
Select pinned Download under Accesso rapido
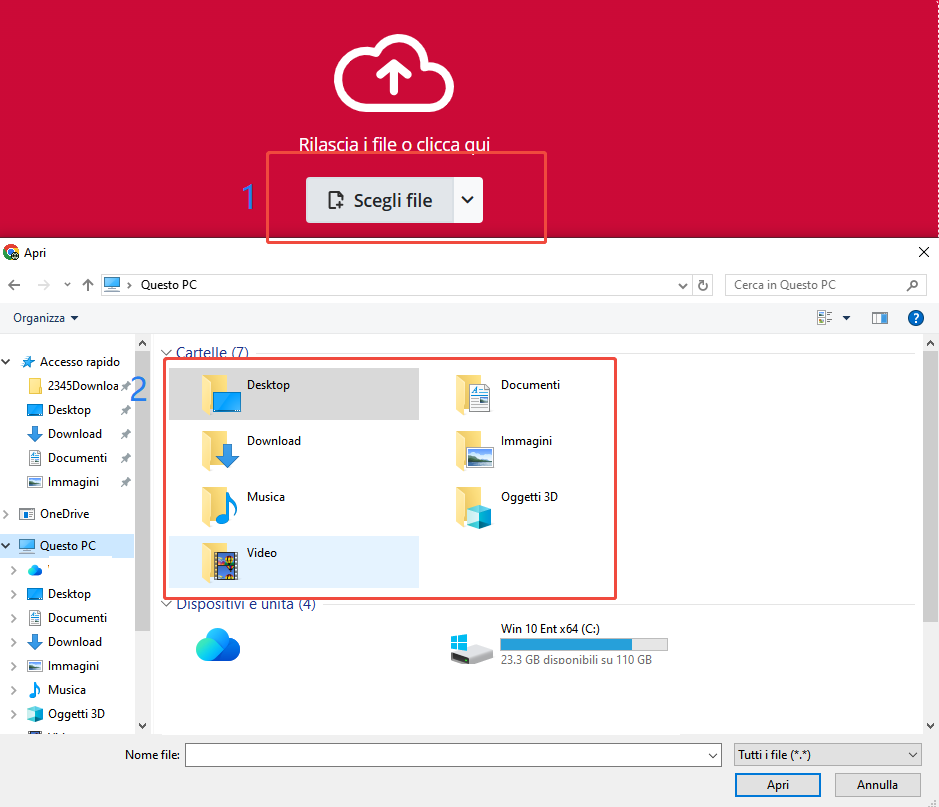pos(74,434)
